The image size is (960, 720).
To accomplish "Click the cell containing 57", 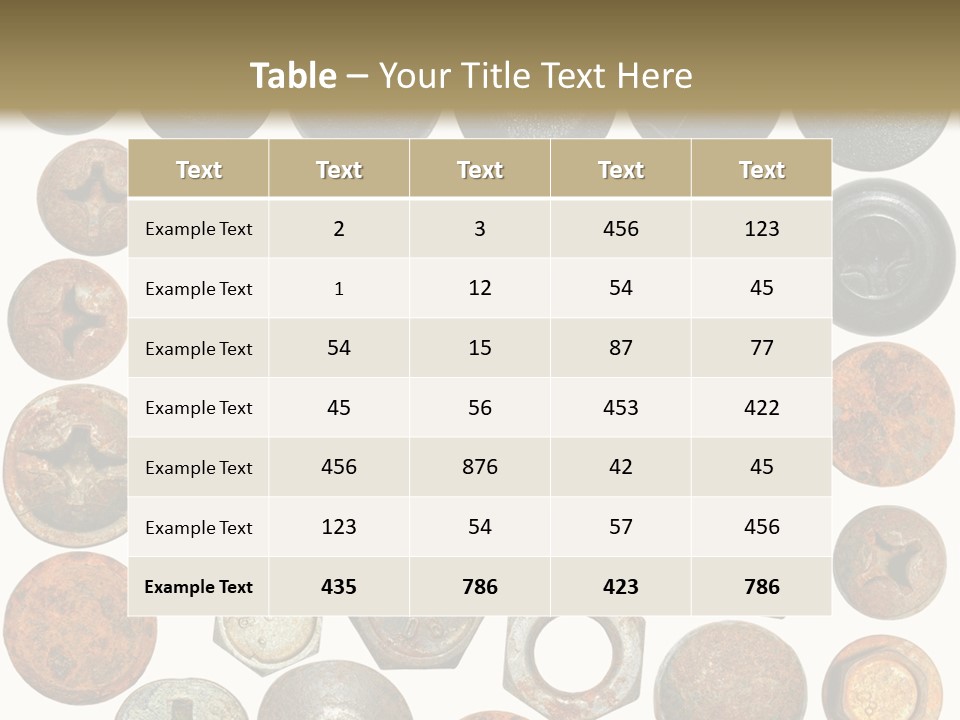I will pyautogui.click(x=621, y=527).
